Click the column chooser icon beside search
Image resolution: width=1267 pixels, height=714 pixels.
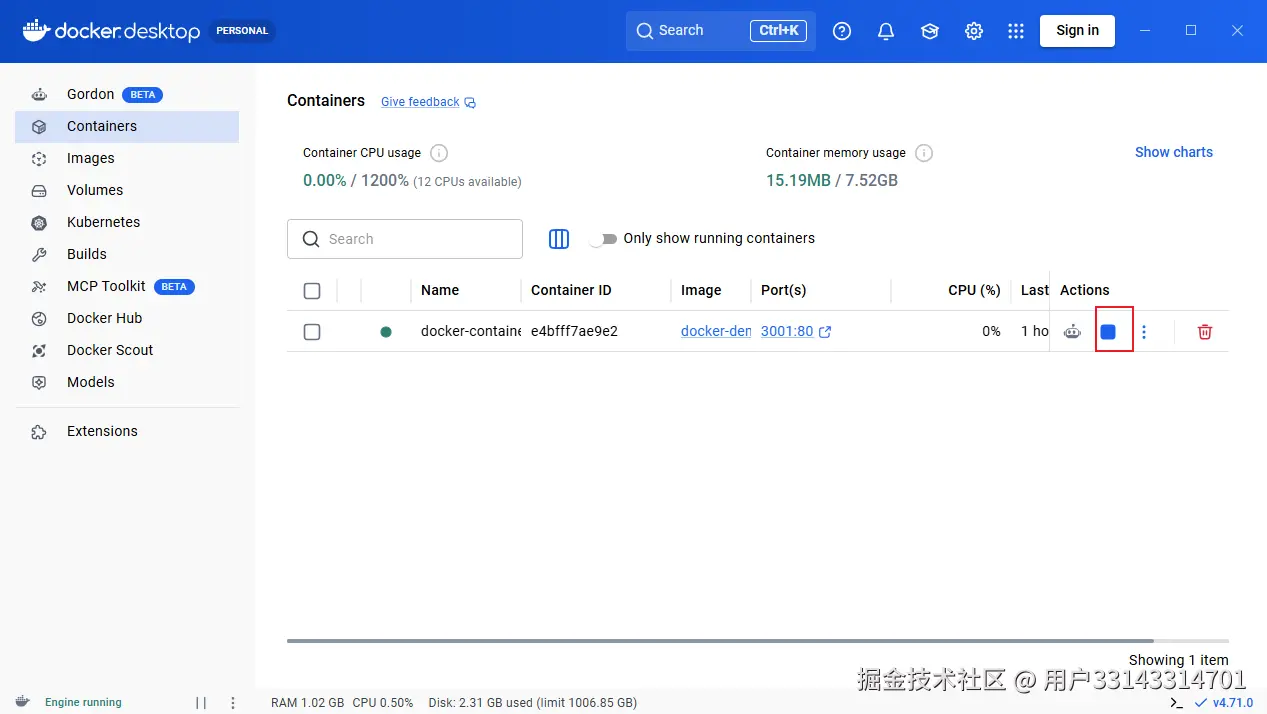pyautogui.click(x=559, y=239)
